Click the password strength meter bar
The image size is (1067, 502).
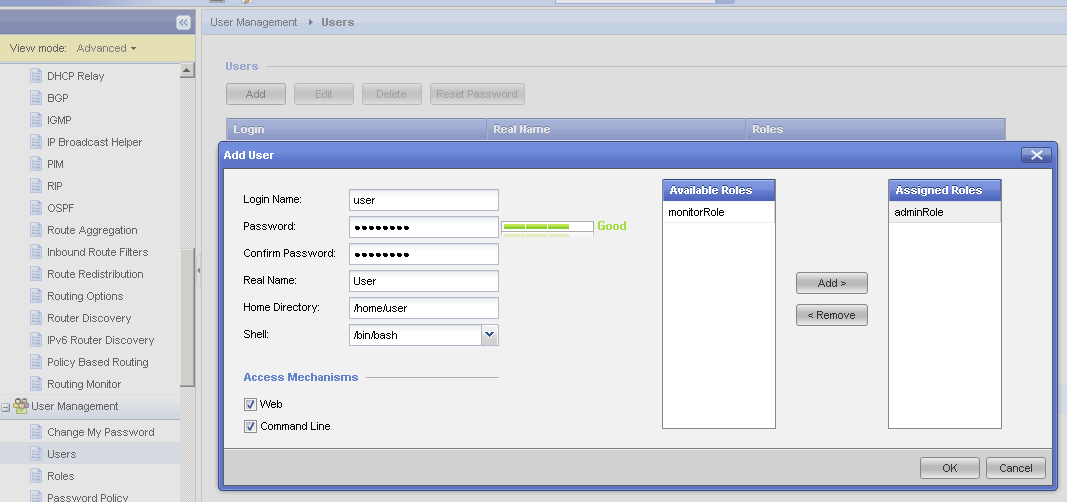point(547,227)
